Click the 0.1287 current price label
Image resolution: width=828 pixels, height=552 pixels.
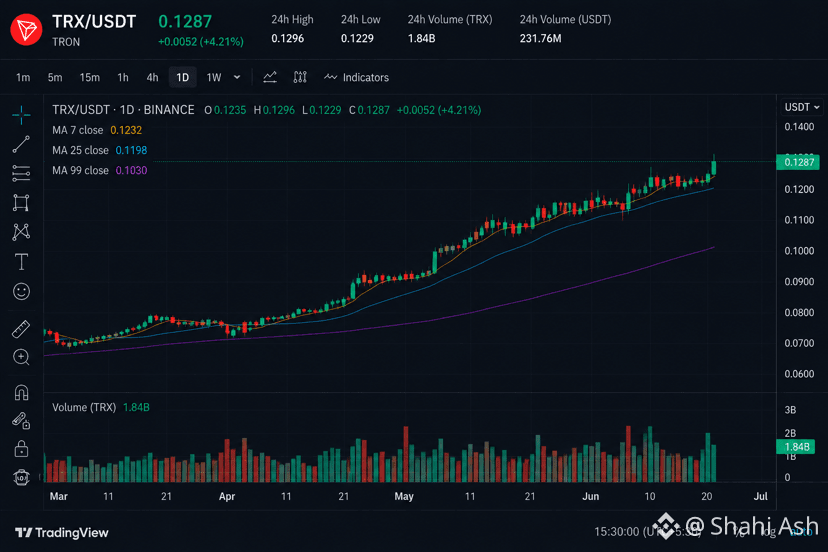(798, 162)
